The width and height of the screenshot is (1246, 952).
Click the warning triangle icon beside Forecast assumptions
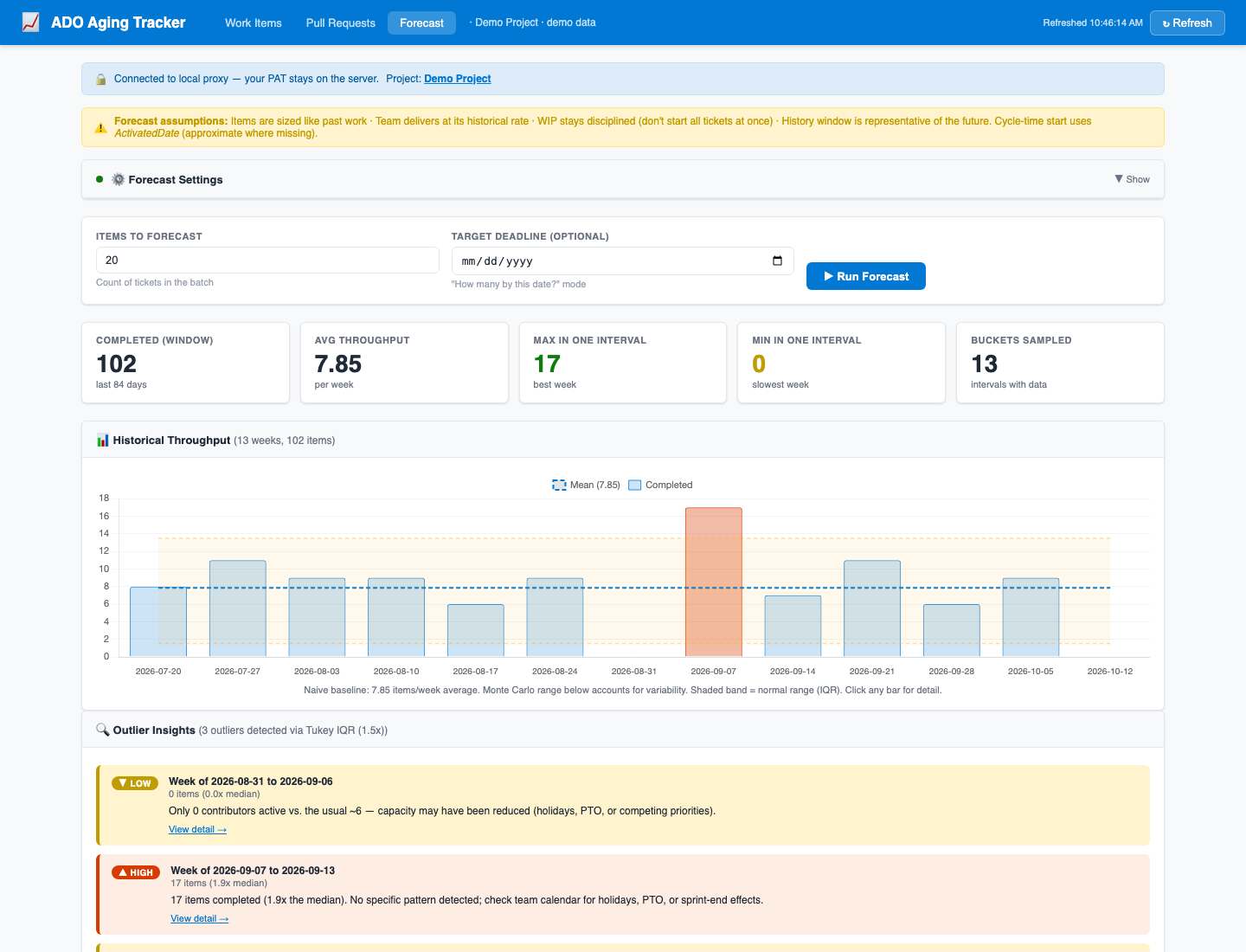101,127
